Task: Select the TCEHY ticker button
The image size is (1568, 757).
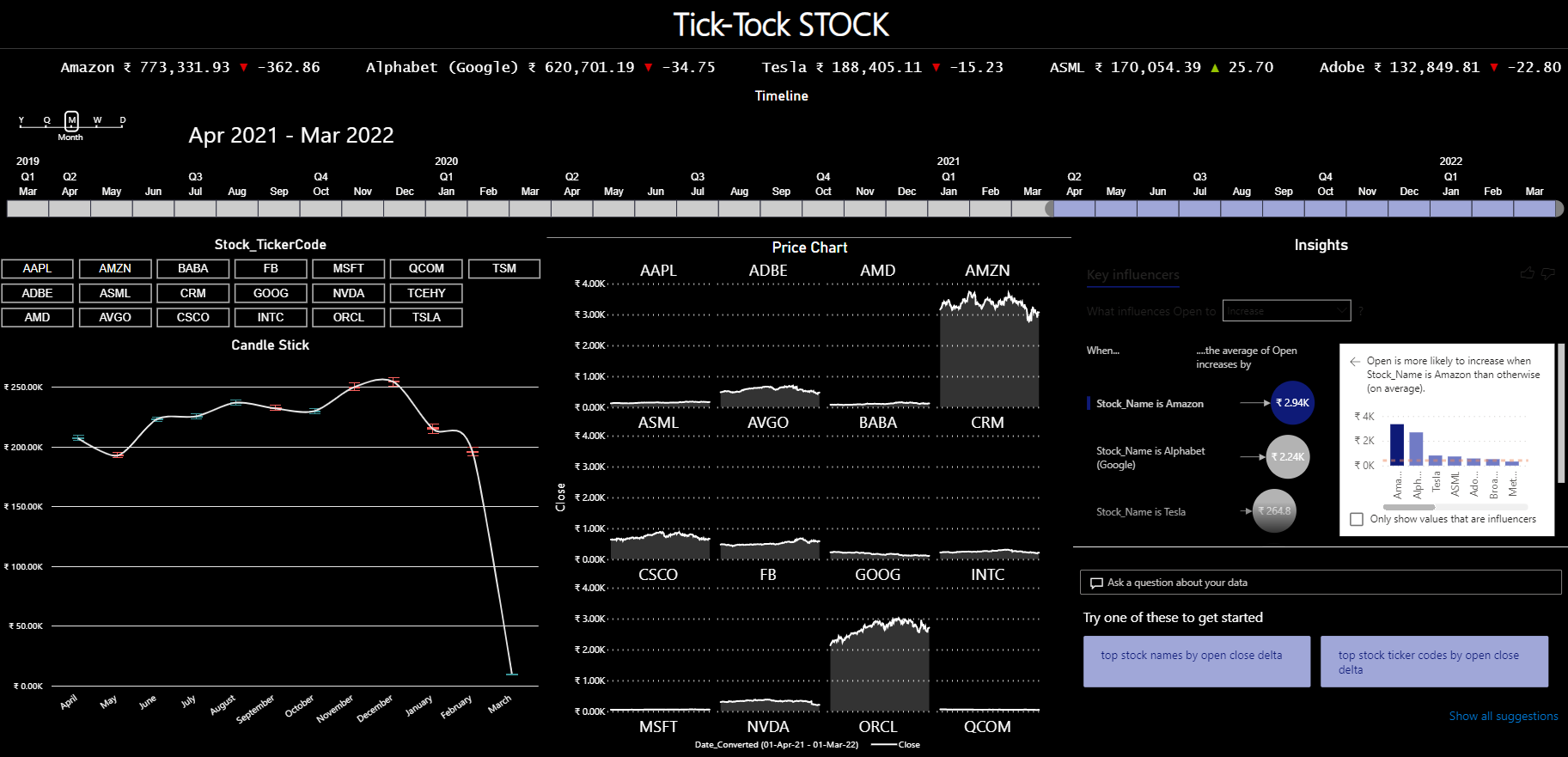Action: [426, 293]
